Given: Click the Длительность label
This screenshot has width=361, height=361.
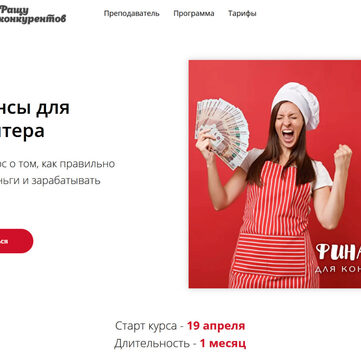Looking at the screenshot, I should (152, 343).
